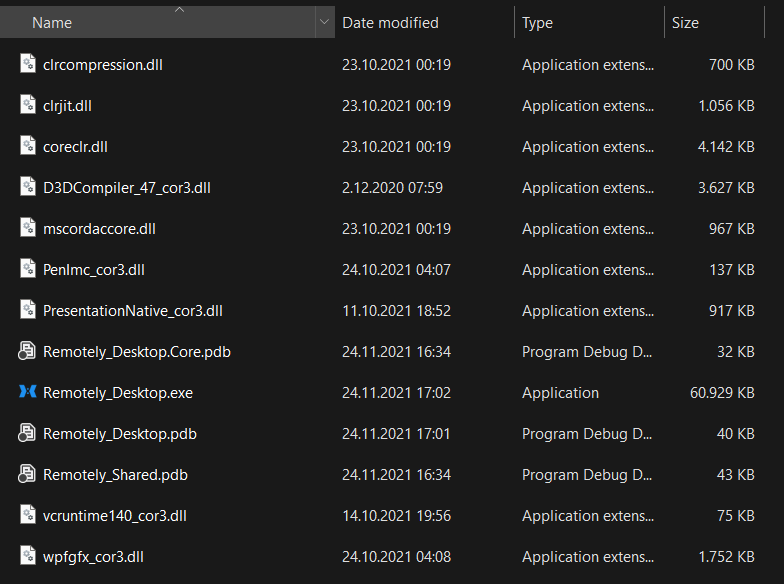Select the PresentationNative_cor3.dll file icon

tap(28, 310)
